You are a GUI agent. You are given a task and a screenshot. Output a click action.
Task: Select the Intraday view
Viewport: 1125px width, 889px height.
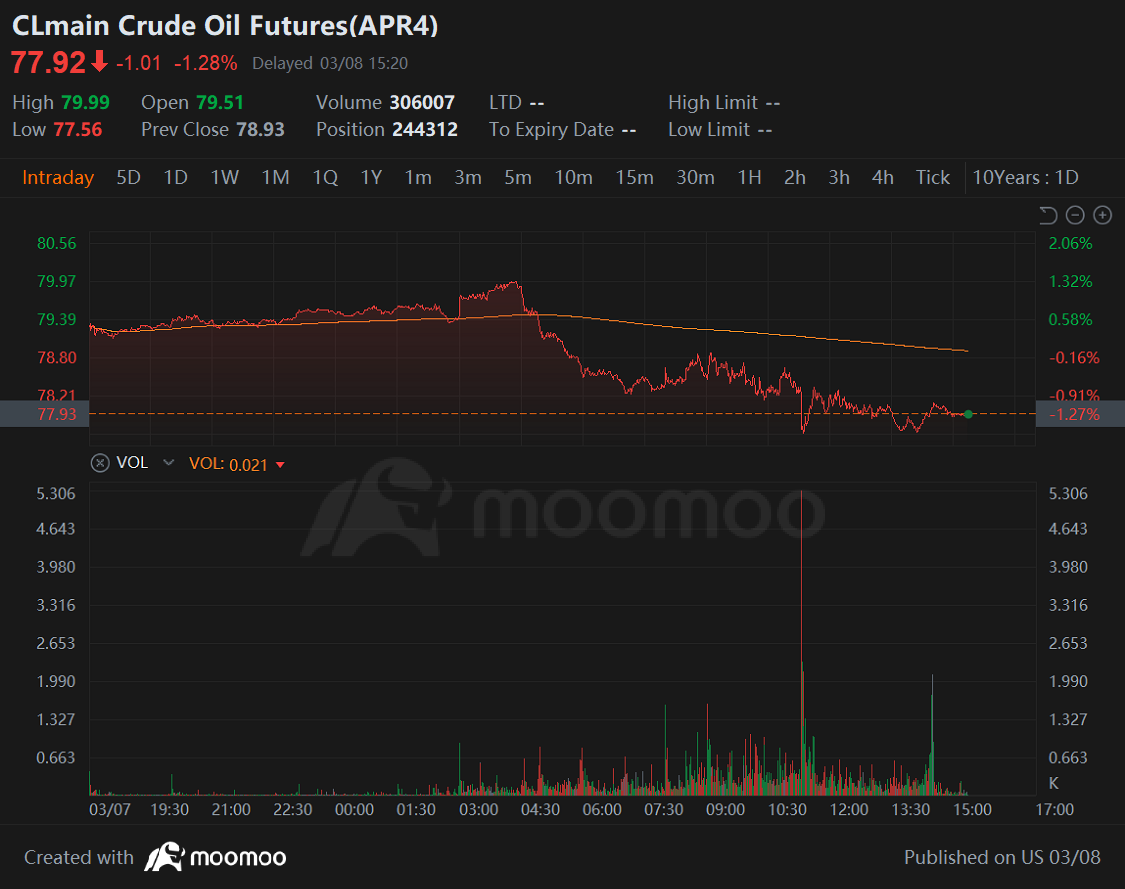(x=58, y=177)
